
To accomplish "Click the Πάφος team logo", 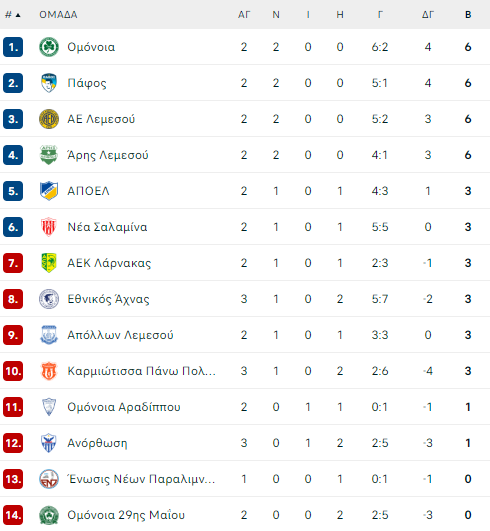I will (x=49, y=83).
